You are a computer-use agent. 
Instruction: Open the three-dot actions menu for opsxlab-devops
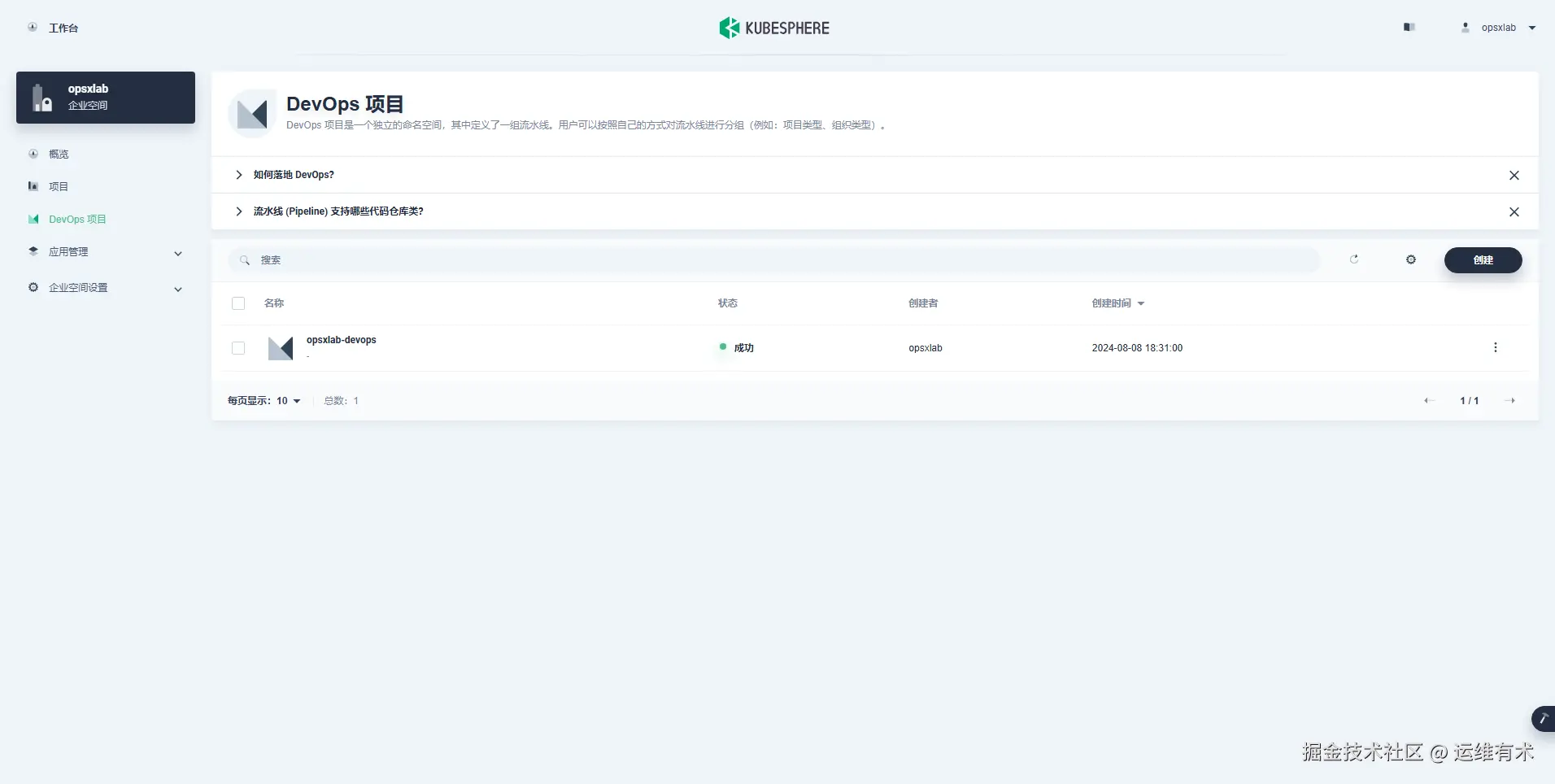(x=1496, y=347)
